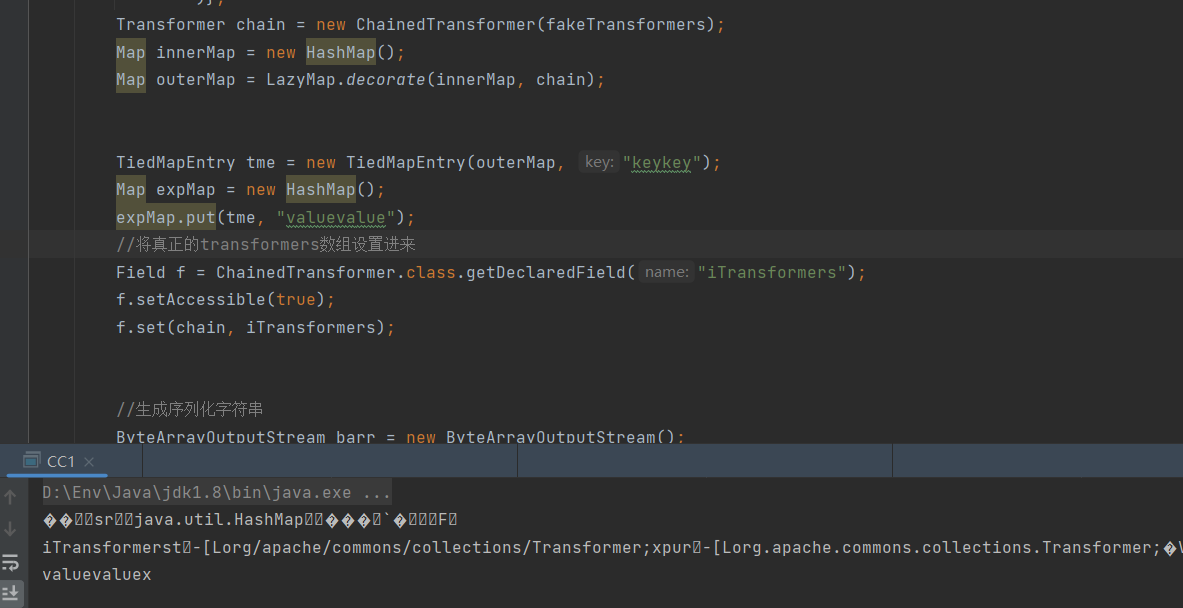Click the up arrow in the console gutter
Screen dimensions: 1183x608
tap(11, 497)
